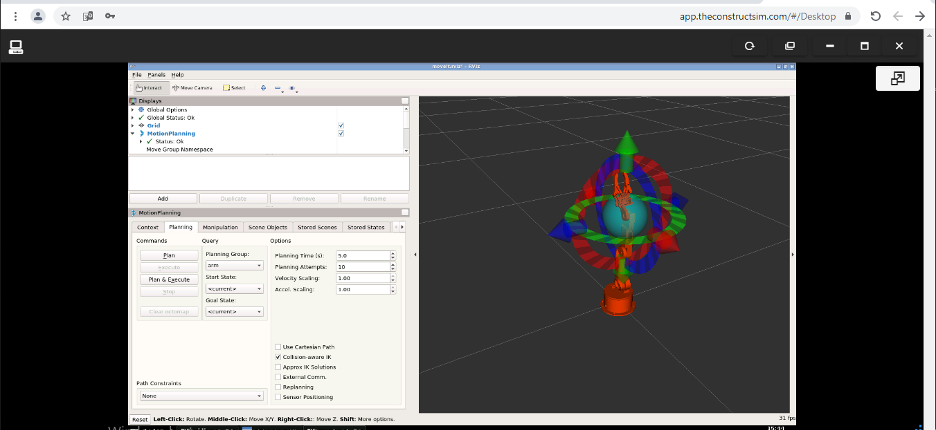Click the browser profile avatar icon
The image size is (936, 430).
tap(38, 16)
